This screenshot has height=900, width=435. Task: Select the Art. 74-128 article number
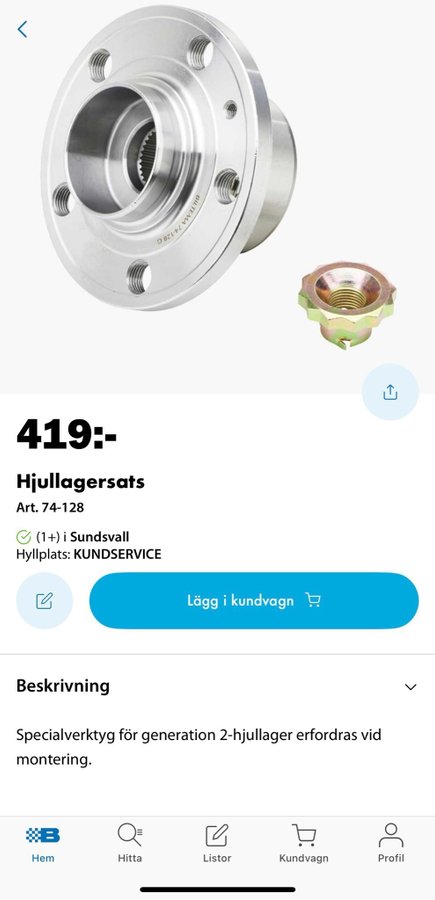(50, 508)
